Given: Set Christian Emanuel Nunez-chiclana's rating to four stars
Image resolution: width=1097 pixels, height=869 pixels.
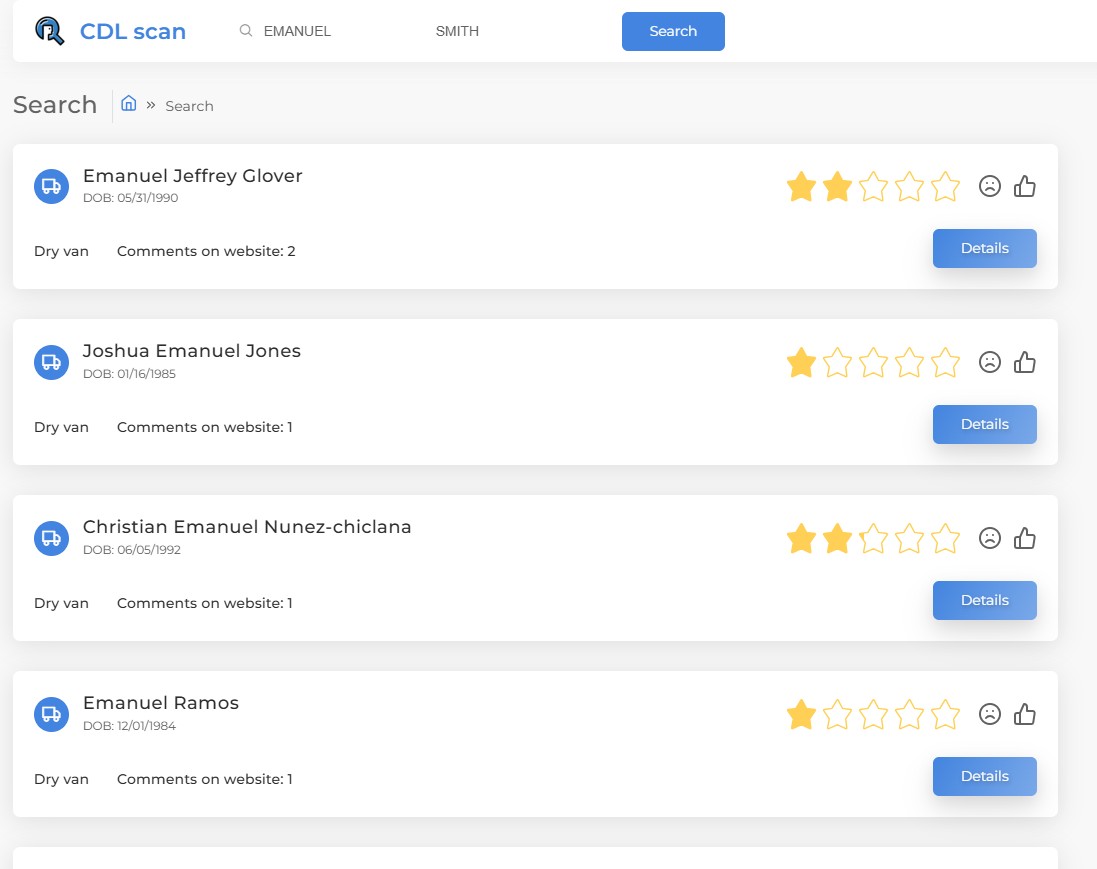Looking at the screenshot, I should click(909, 539).
